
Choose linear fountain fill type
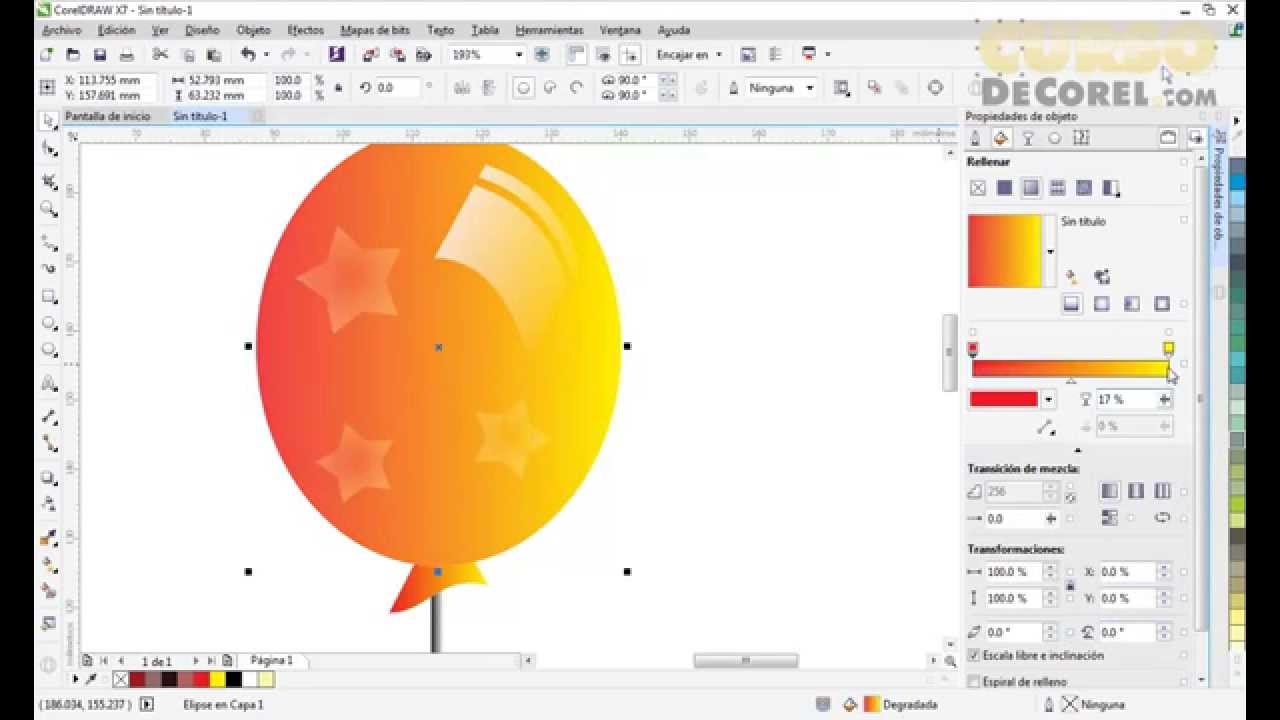(x=1071, y=304)
